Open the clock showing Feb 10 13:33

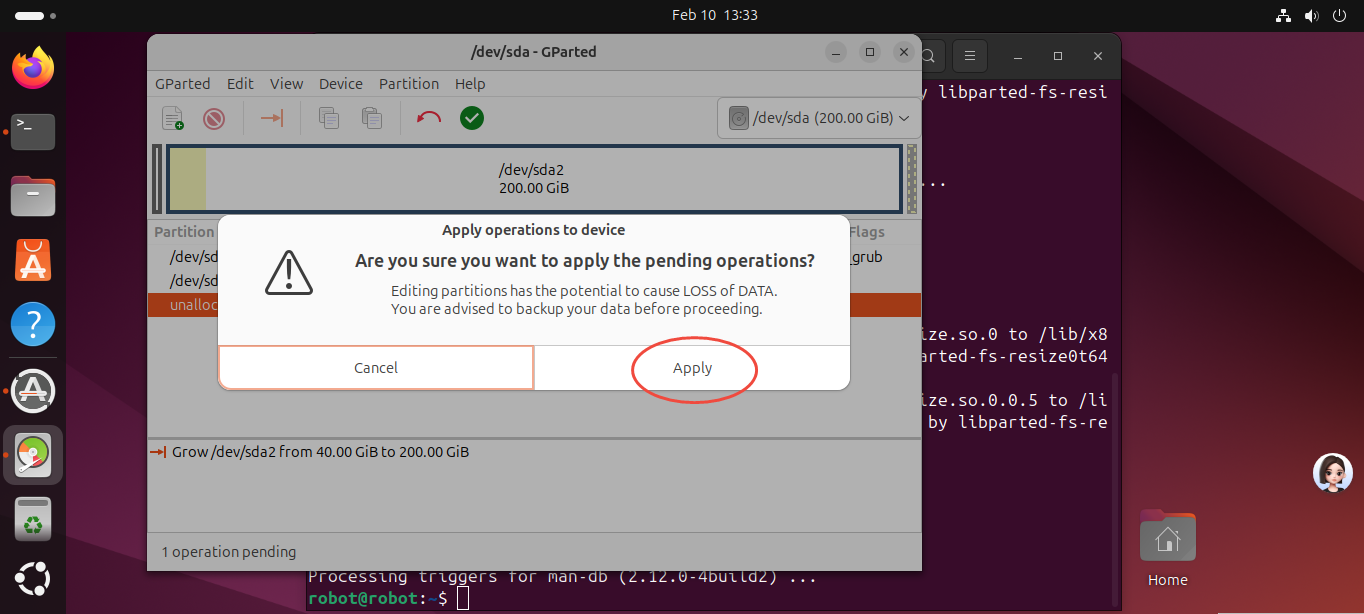pyautogui.click(x=715, y=15)
